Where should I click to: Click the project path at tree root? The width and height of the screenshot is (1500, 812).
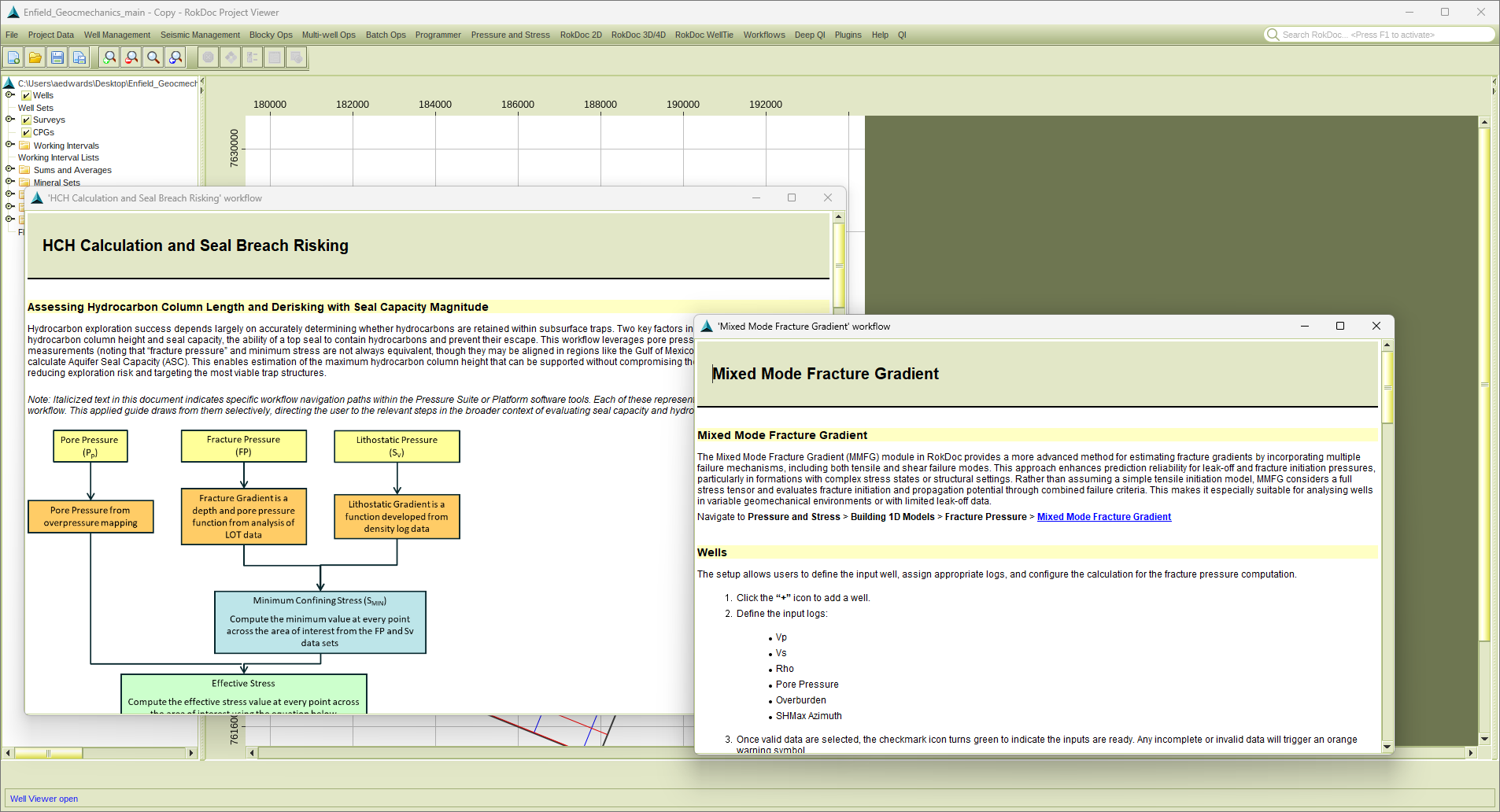pos(107,83)
